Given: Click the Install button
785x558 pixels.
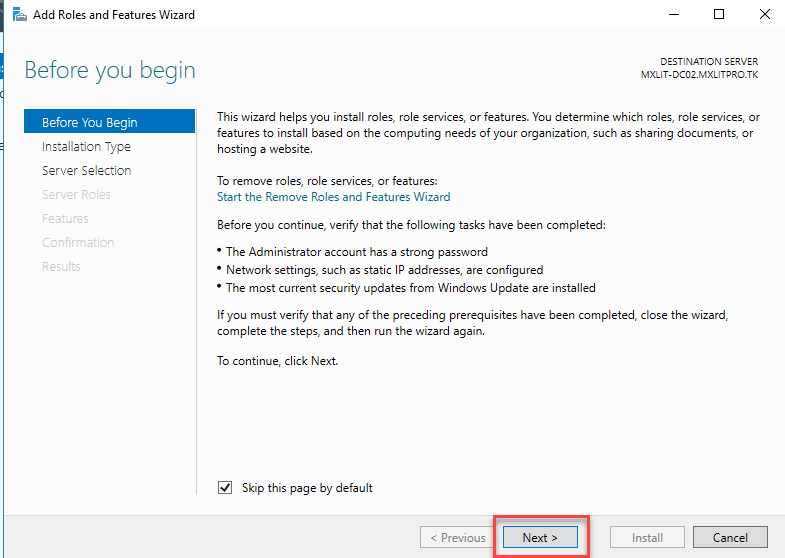Looking at the screenshot, I should [647, 537].
